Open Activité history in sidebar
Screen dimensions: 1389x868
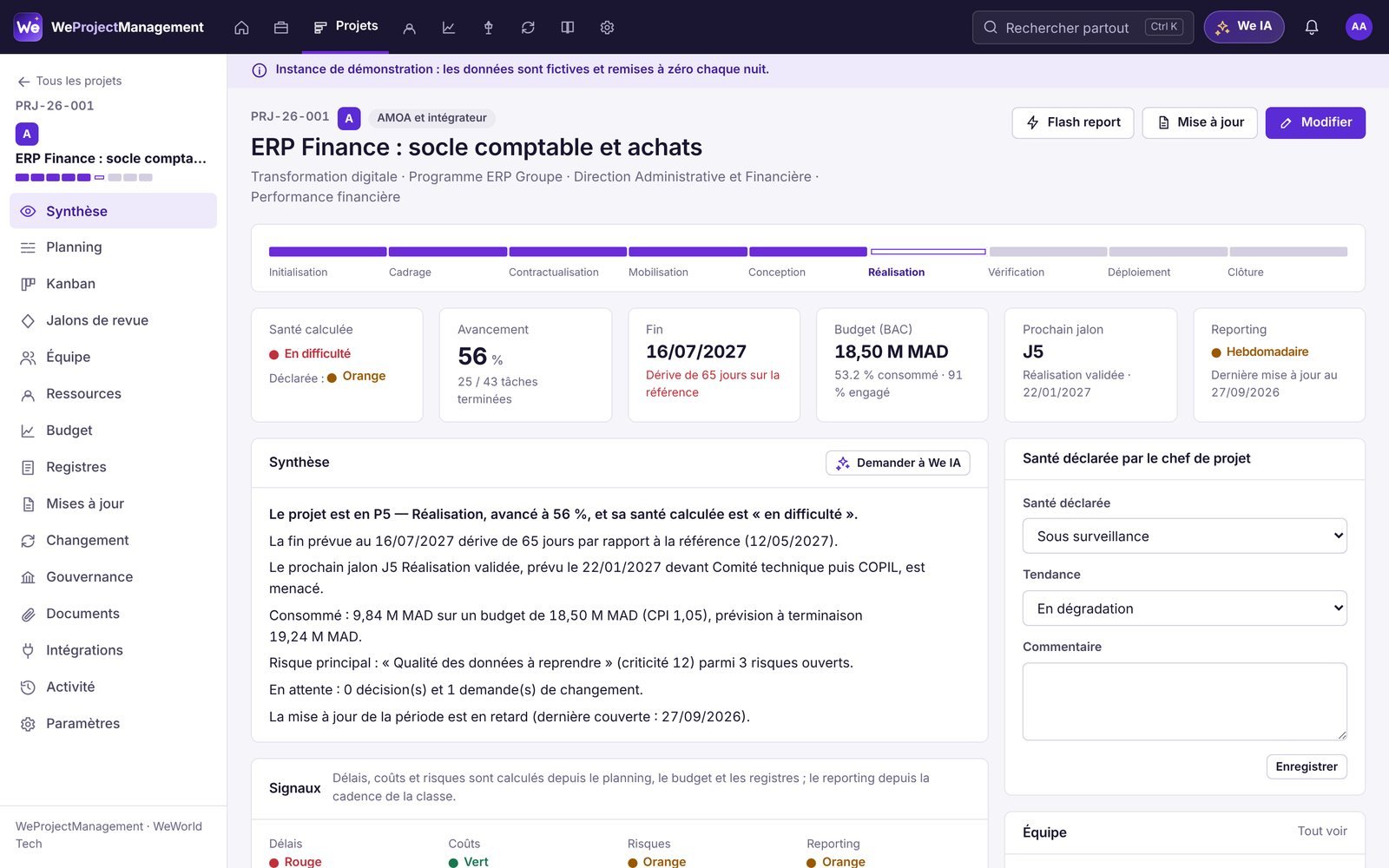(113, 687)
